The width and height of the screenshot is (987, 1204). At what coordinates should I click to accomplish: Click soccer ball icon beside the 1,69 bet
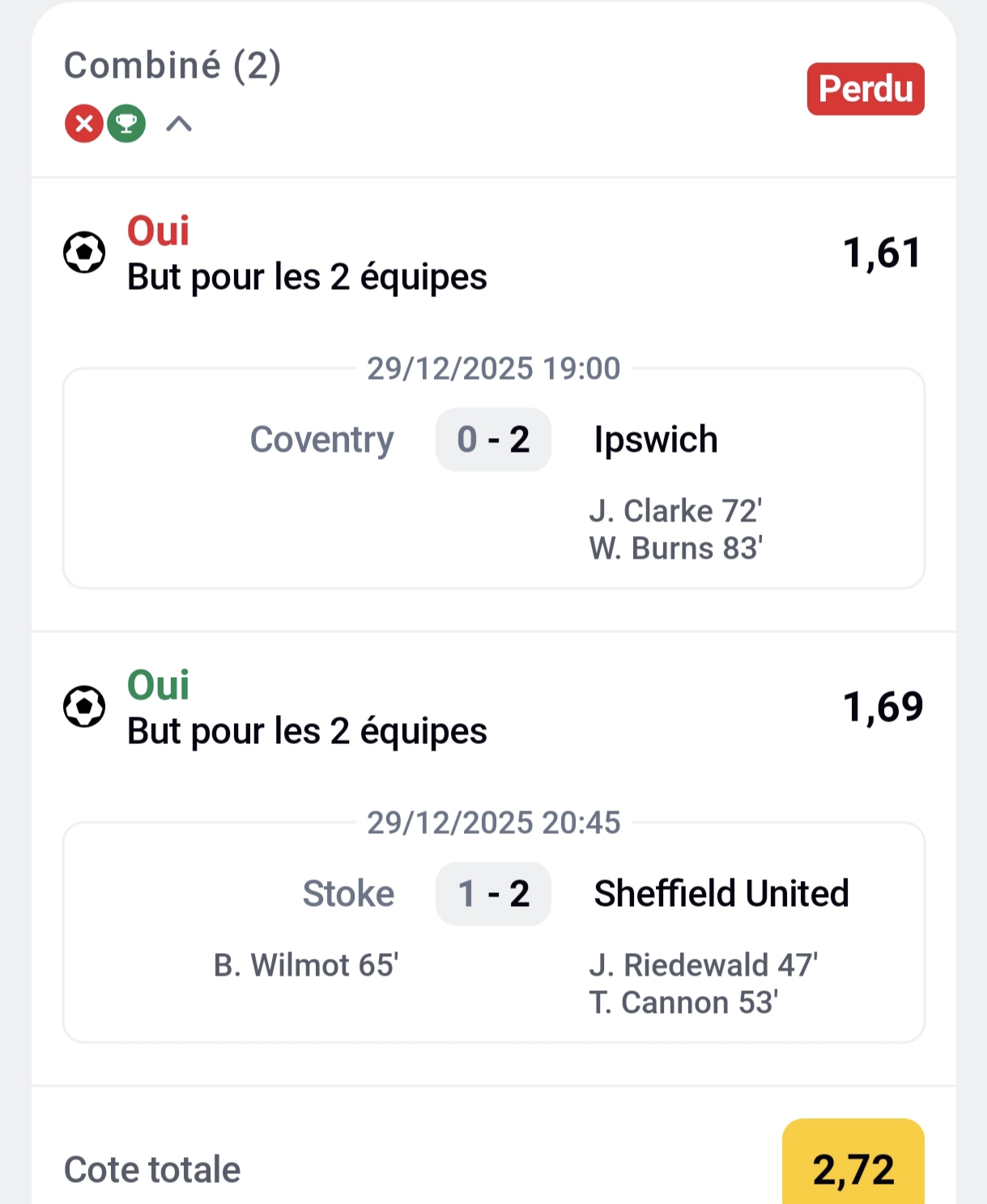point(84,707)
